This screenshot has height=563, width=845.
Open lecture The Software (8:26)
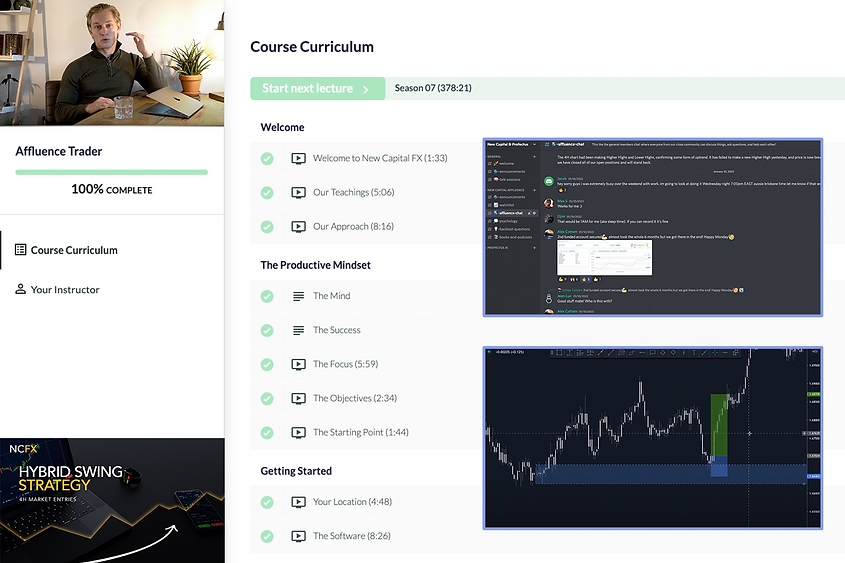click(352, 536)
